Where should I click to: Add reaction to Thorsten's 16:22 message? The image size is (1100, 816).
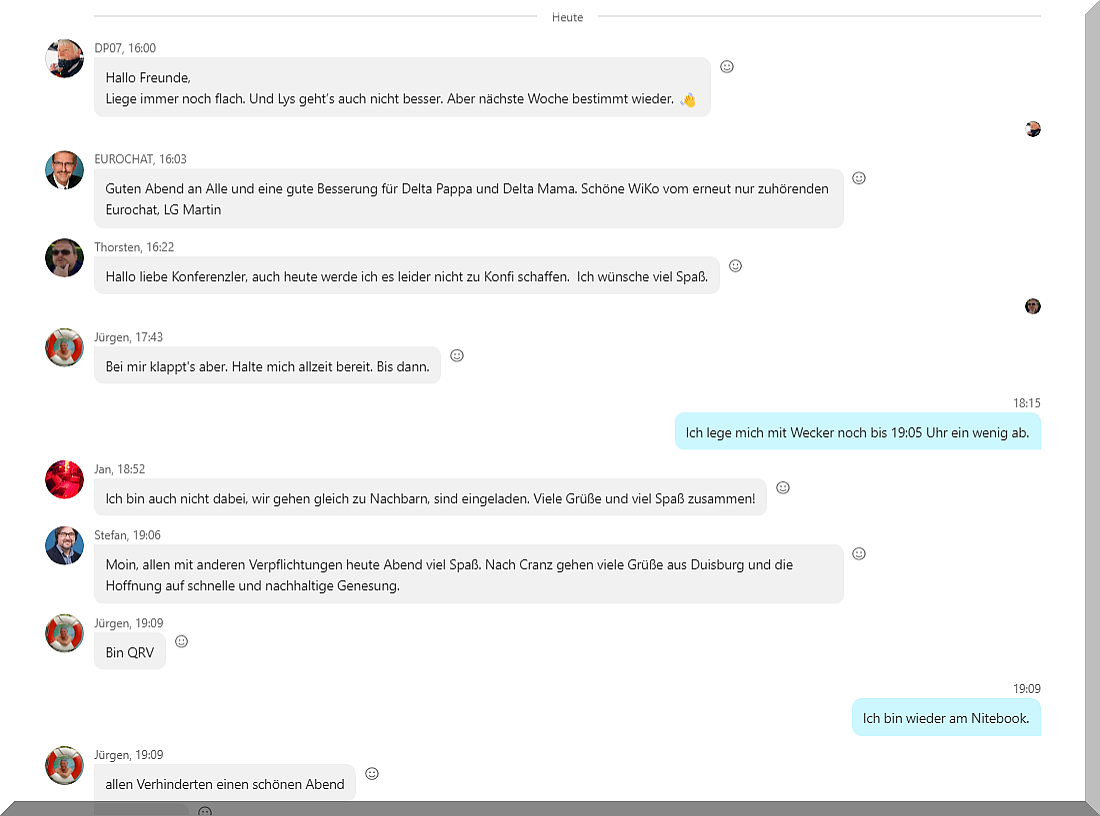click(x=735, y=266)
